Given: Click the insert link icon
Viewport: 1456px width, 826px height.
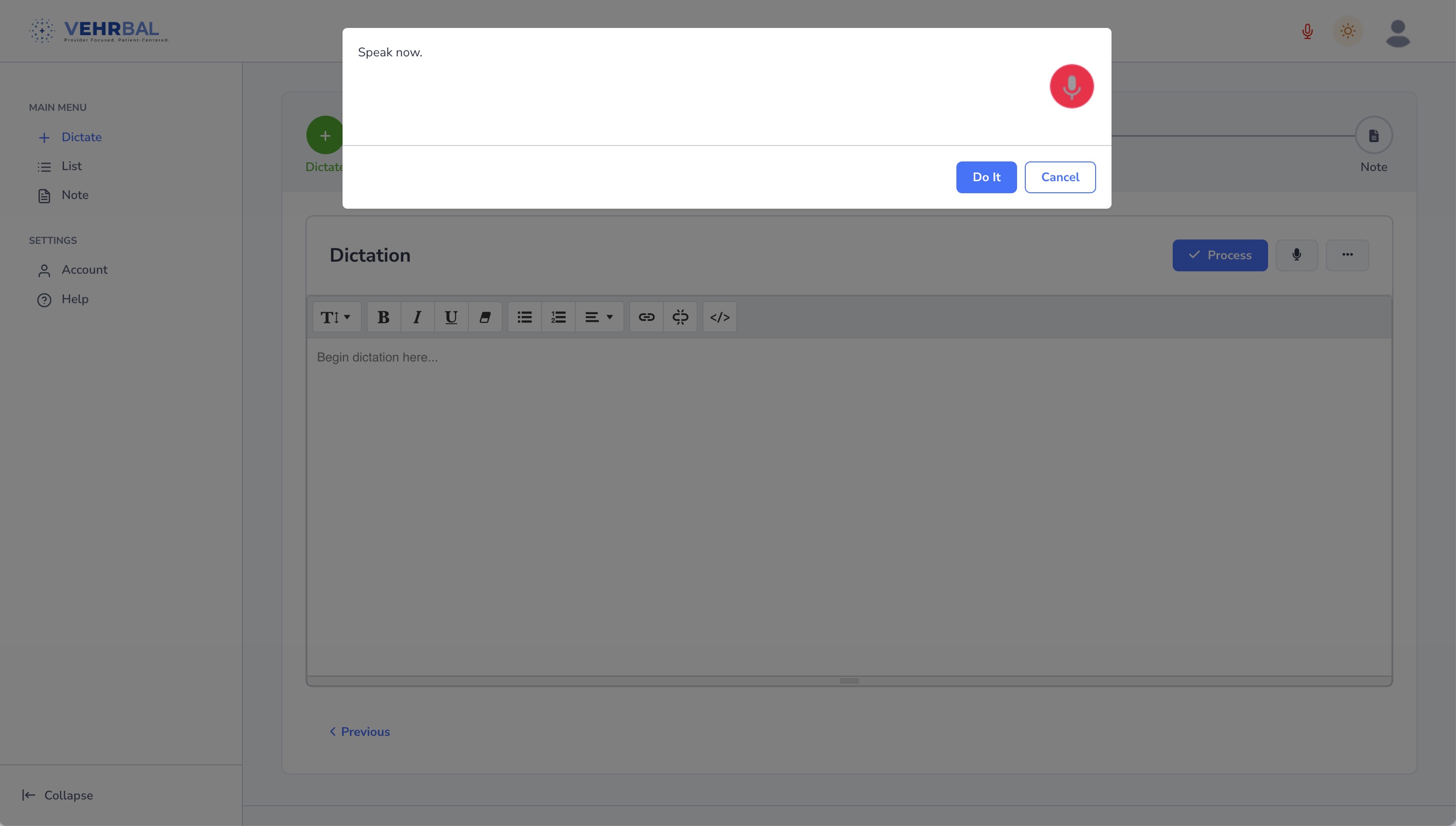Looking at the screenshot, I should pos(646,317).
